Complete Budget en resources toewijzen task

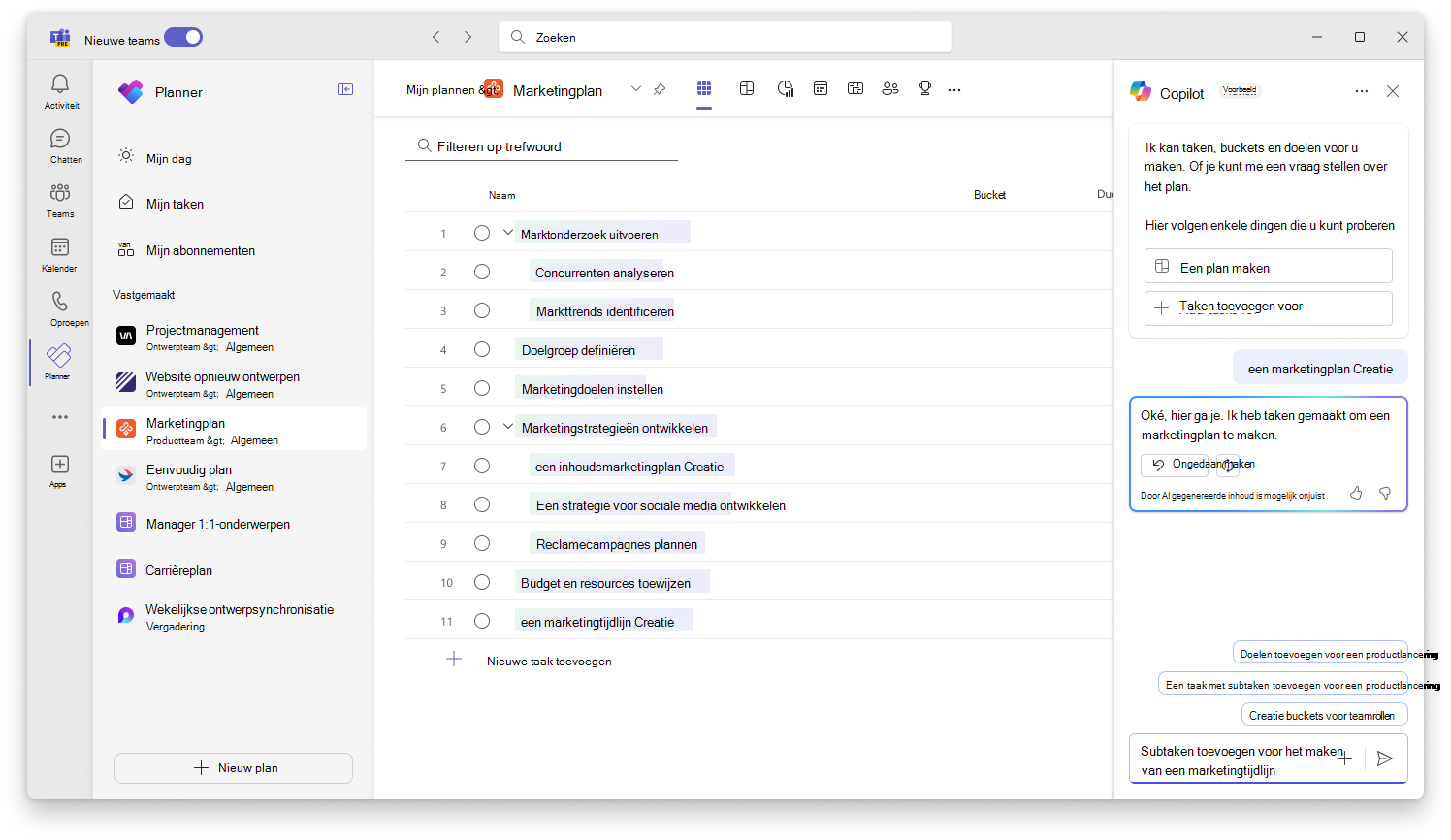point(482,582)
